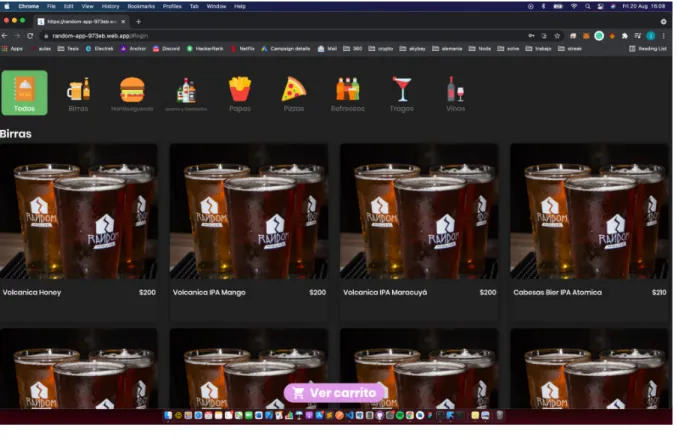Screen dimensions: 677x439
Task: Open the Bookmarks menu in menu bar
Action: [x=141, y=6]
